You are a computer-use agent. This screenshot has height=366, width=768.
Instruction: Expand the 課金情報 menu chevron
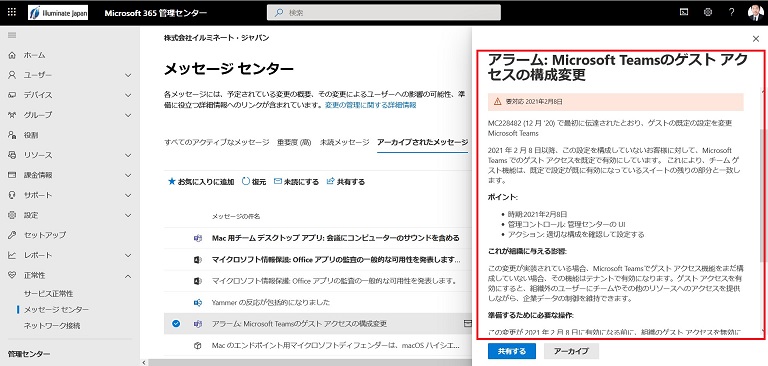click(x=128, y=175)
